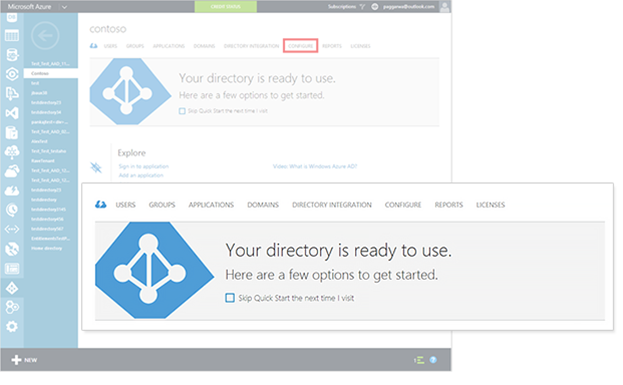
Task: Open the Subscriptions menu in top bar
Action: 342,6
